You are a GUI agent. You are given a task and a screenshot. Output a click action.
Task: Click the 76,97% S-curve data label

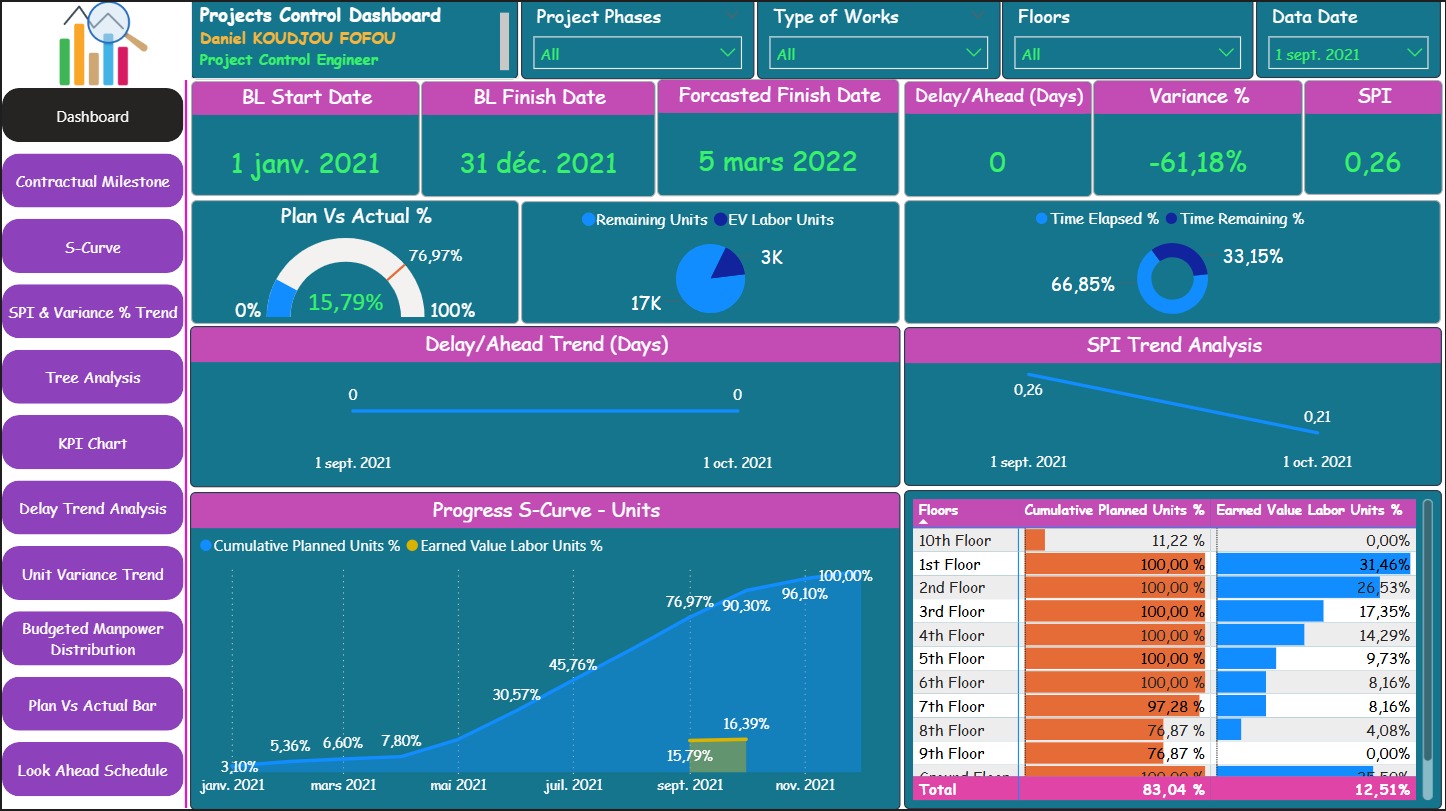coord(690,601)
